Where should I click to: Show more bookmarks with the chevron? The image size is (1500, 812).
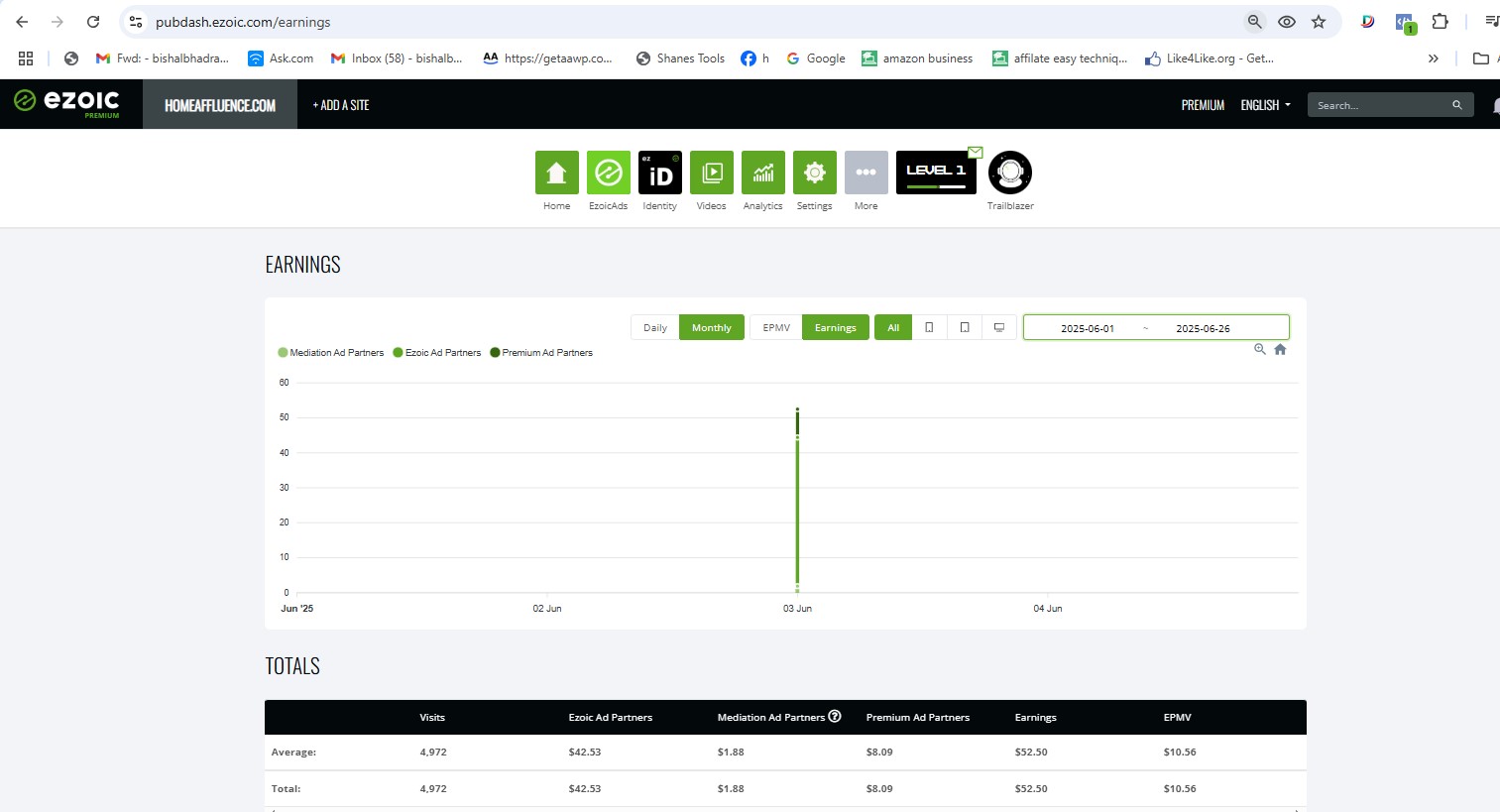(1433, 58)
